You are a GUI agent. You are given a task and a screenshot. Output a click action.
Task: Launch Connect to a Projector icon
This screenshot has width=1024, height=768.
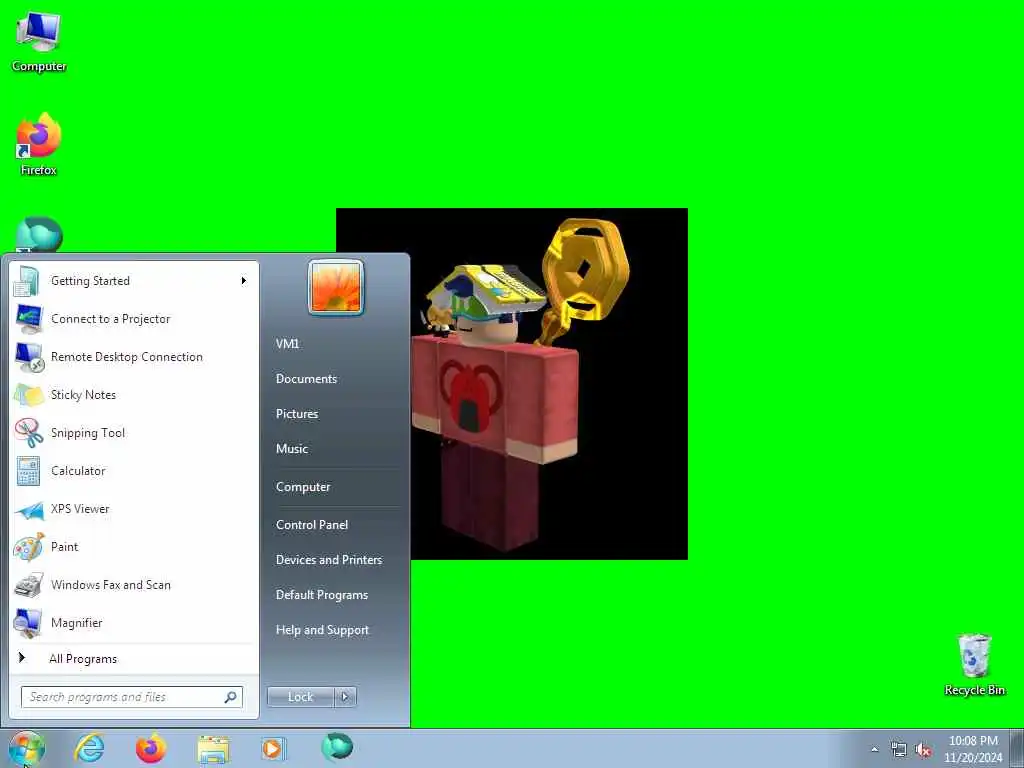pos(29,319)
